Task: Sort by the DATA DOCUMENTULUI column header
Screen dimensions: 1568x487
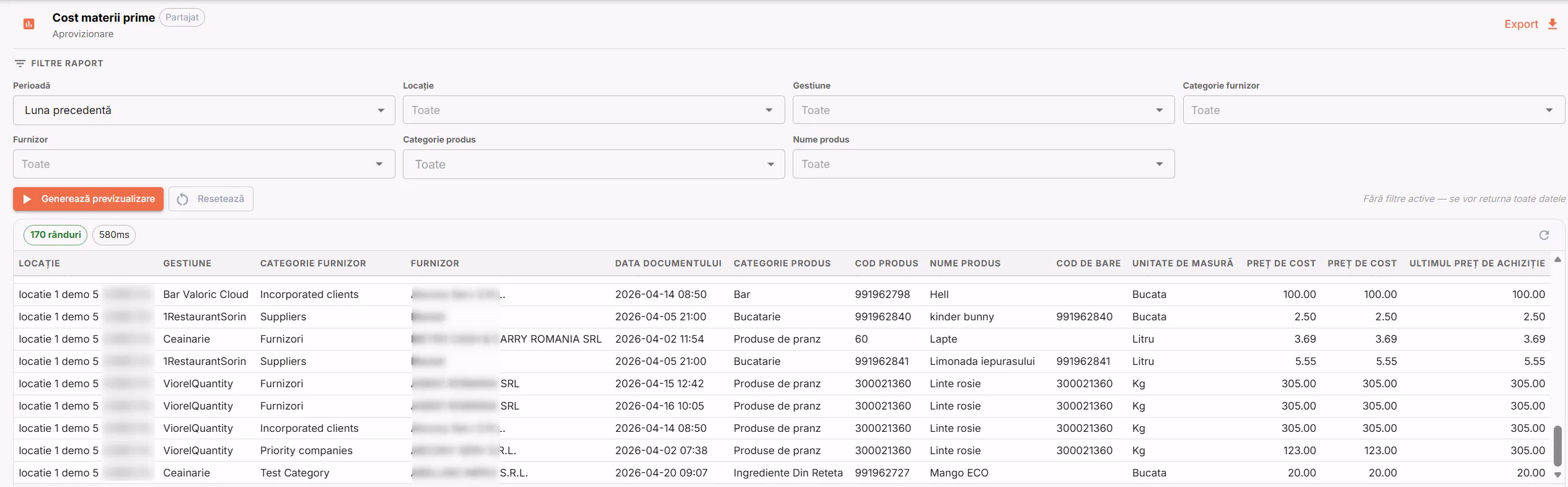Action: [x=668, y=263]
